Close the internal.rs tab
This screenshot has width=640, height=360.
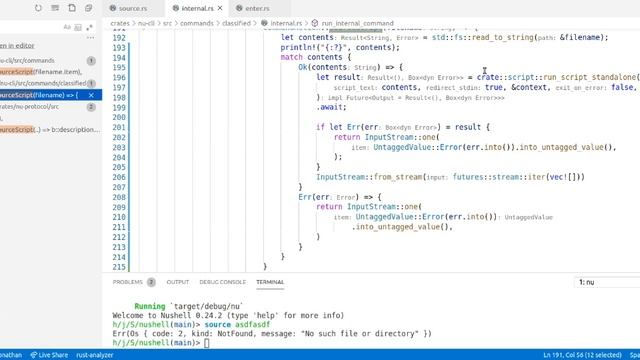point(220,8)
